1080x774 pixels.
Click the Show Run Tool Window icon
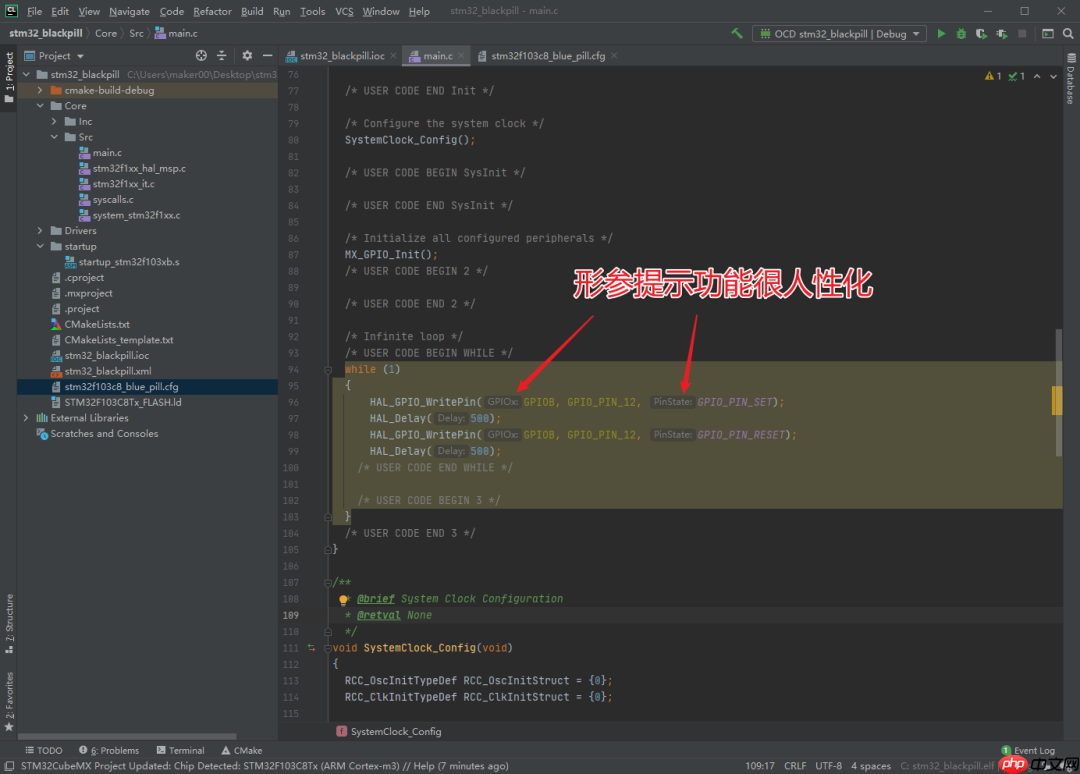coord(1046,33)
